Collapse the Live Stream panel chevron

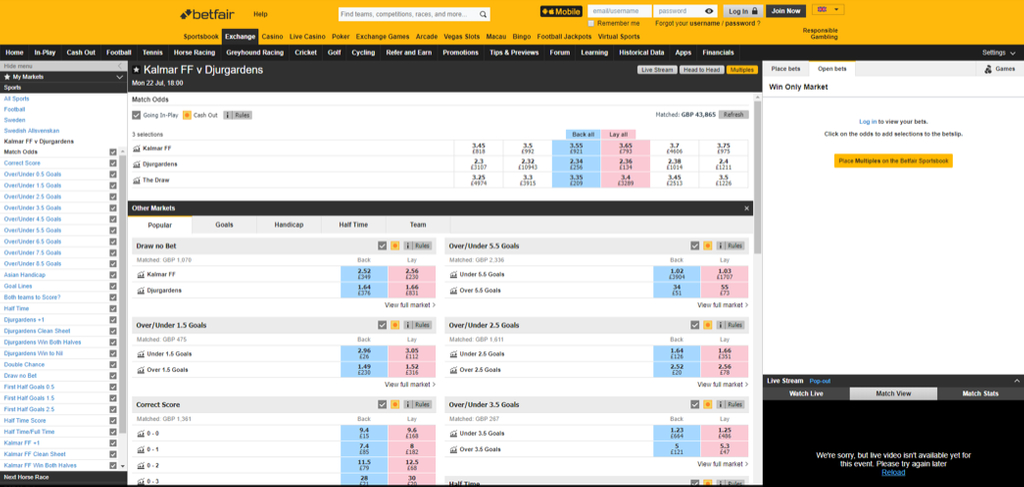point(1016,381)
